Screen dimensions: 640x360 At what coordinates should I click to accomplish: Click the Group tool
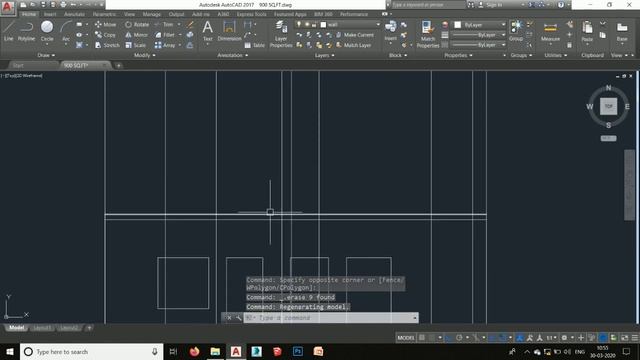point(516,31)
